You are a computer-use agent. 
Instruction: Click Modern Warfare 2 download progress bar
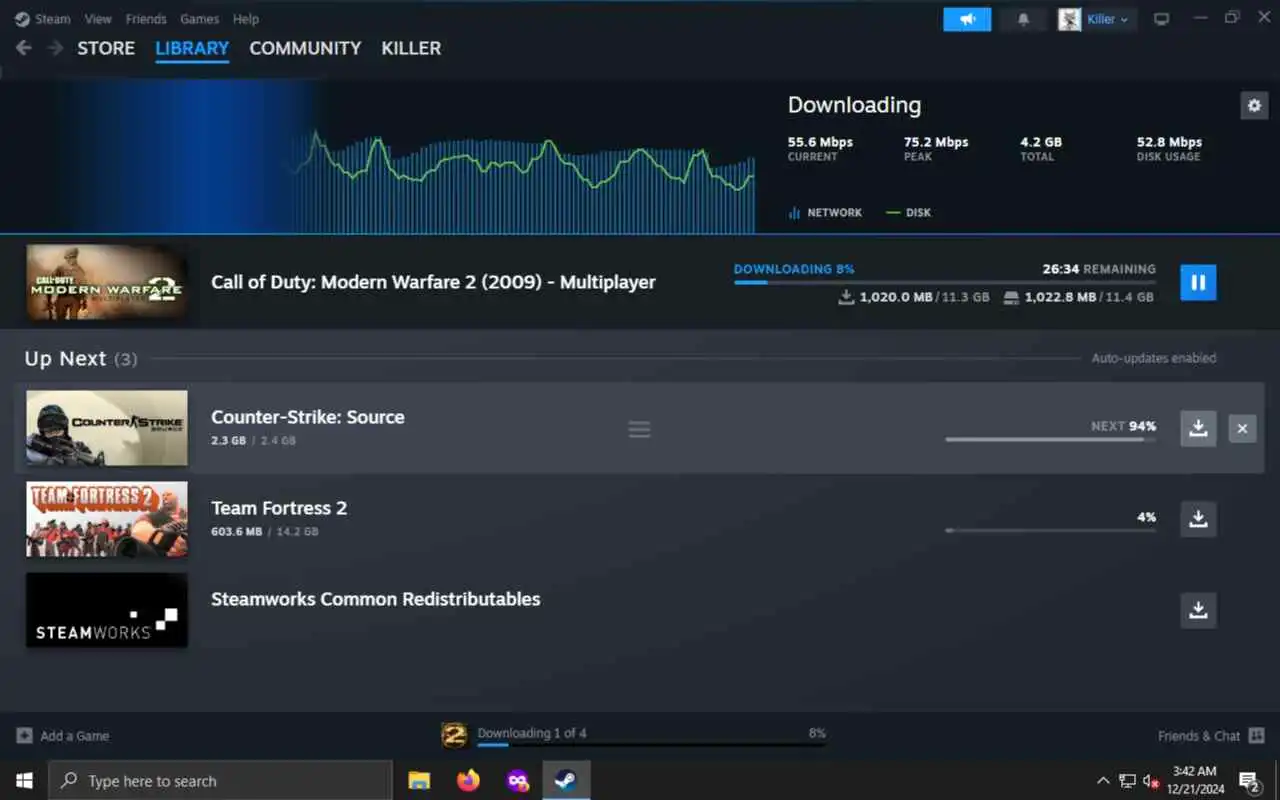point(944,283)
